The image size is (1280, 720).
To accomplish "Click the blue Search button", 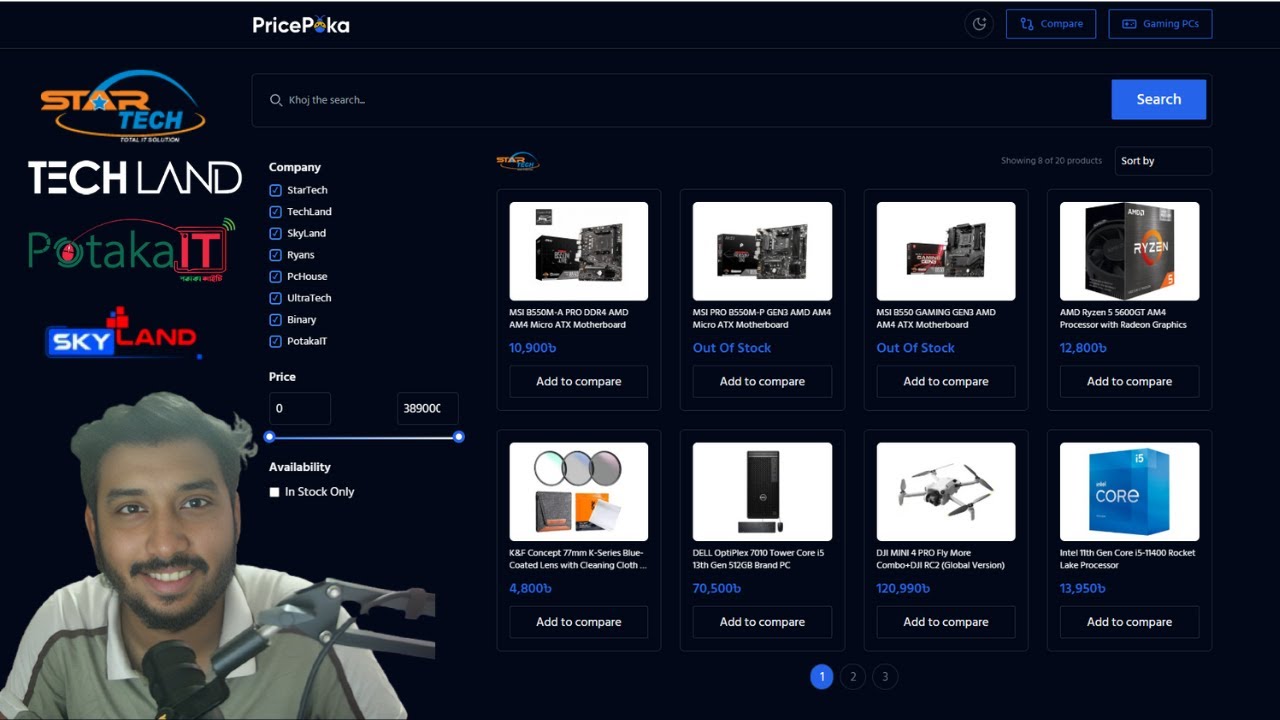I will click(1158, 99).
